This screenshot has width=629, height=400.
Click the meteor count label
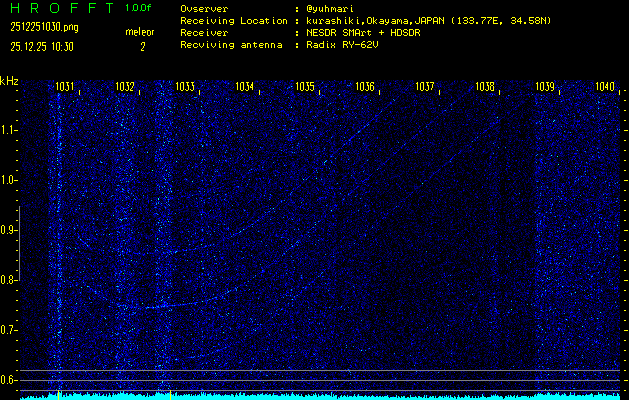pos(140,32)
